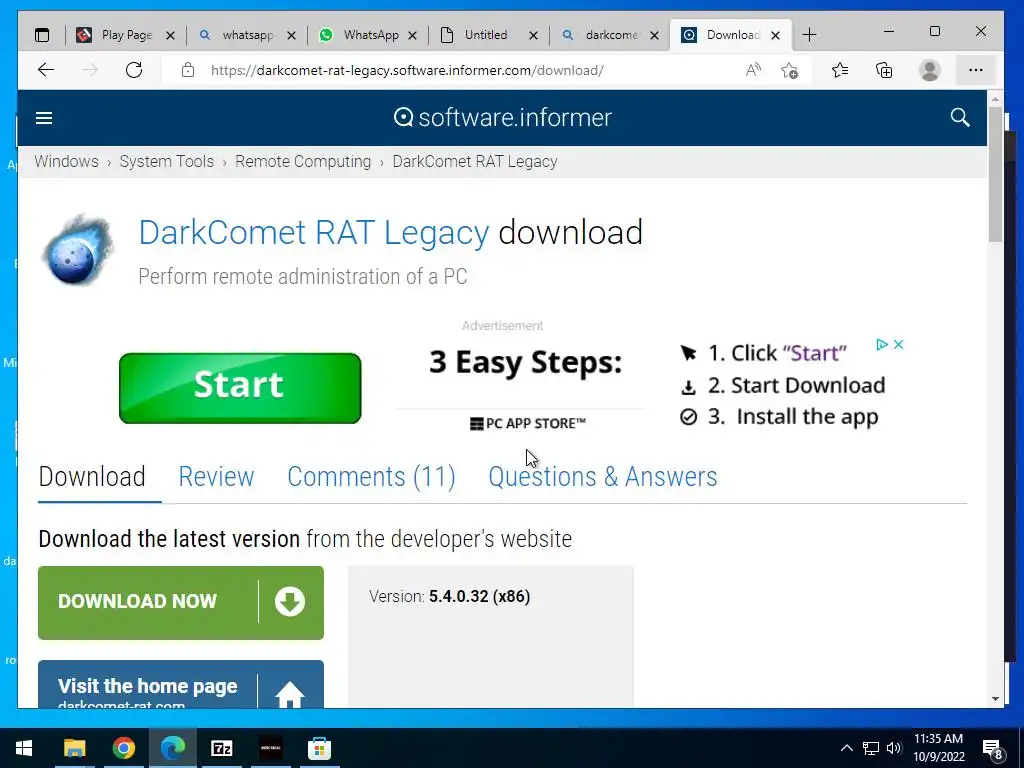The height and width of the screenshot is (768, 1024).
Task: Close the Play Page tab
Action: tap(170, 36)
